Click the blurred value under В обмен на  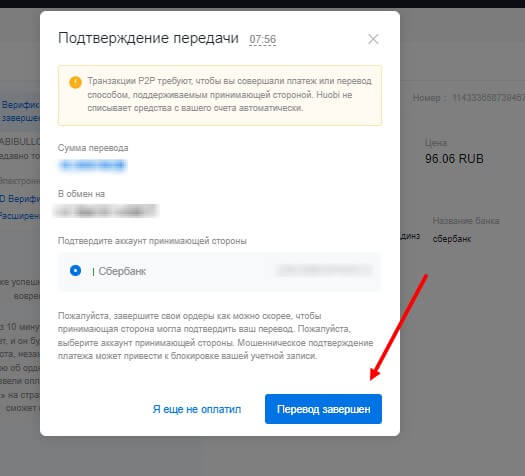106,211
